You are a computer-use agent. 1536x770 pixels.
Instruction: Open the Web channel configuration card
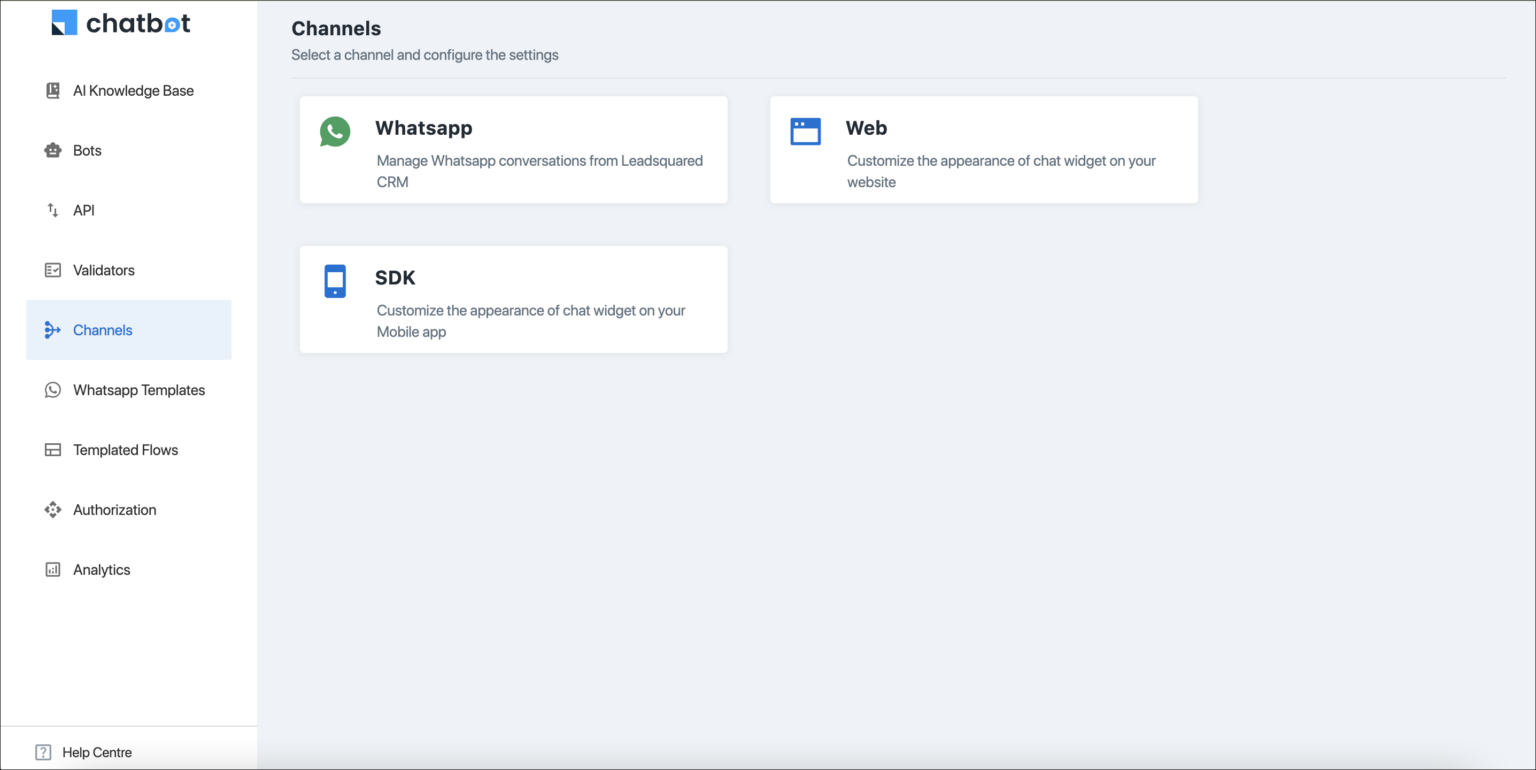[x=983, y=150]
